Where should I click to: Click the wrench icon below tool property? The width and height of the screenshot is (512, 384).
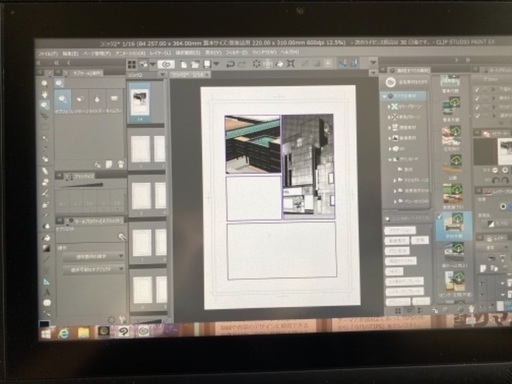[122, 320]
